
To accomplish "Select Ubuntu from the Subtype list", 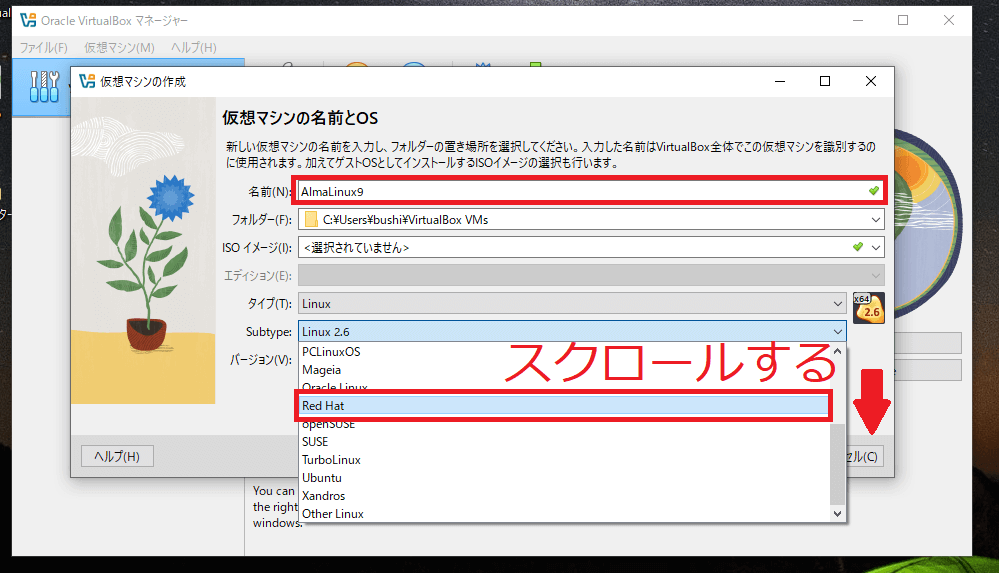I will click(x=564, y=478).
